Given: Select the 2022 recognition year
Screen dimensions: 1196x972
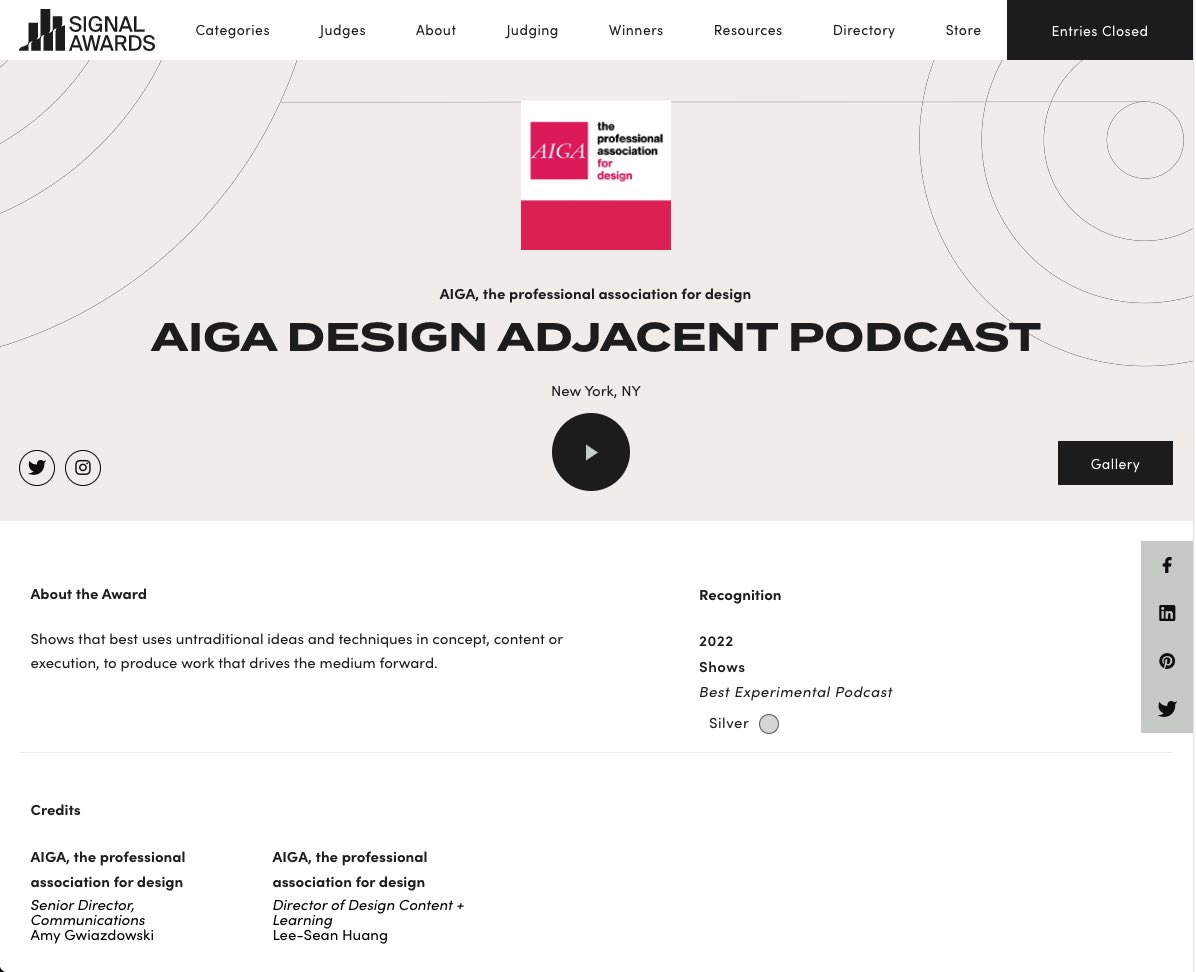Looking at the screenshot, I should tap(716, 641).
